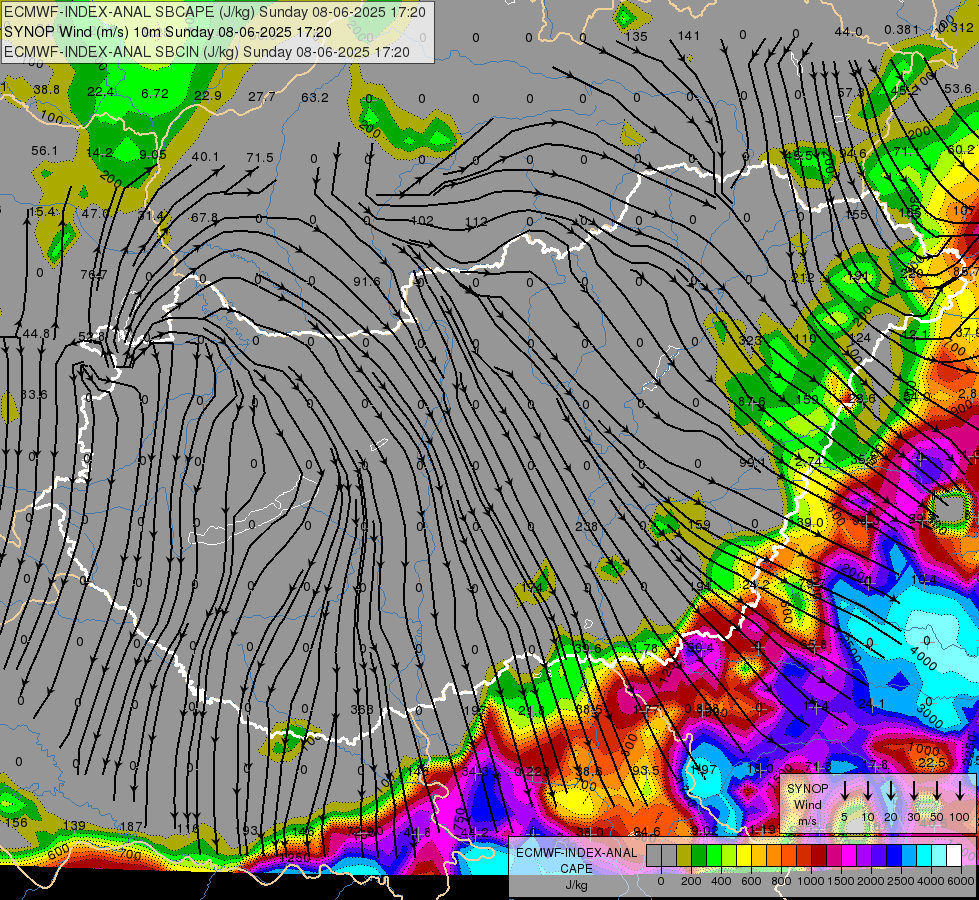Image resolution: width=979 pixels, height=900 pixels.
Task: Click the 141 value near top edge
Action: [689, 36]
